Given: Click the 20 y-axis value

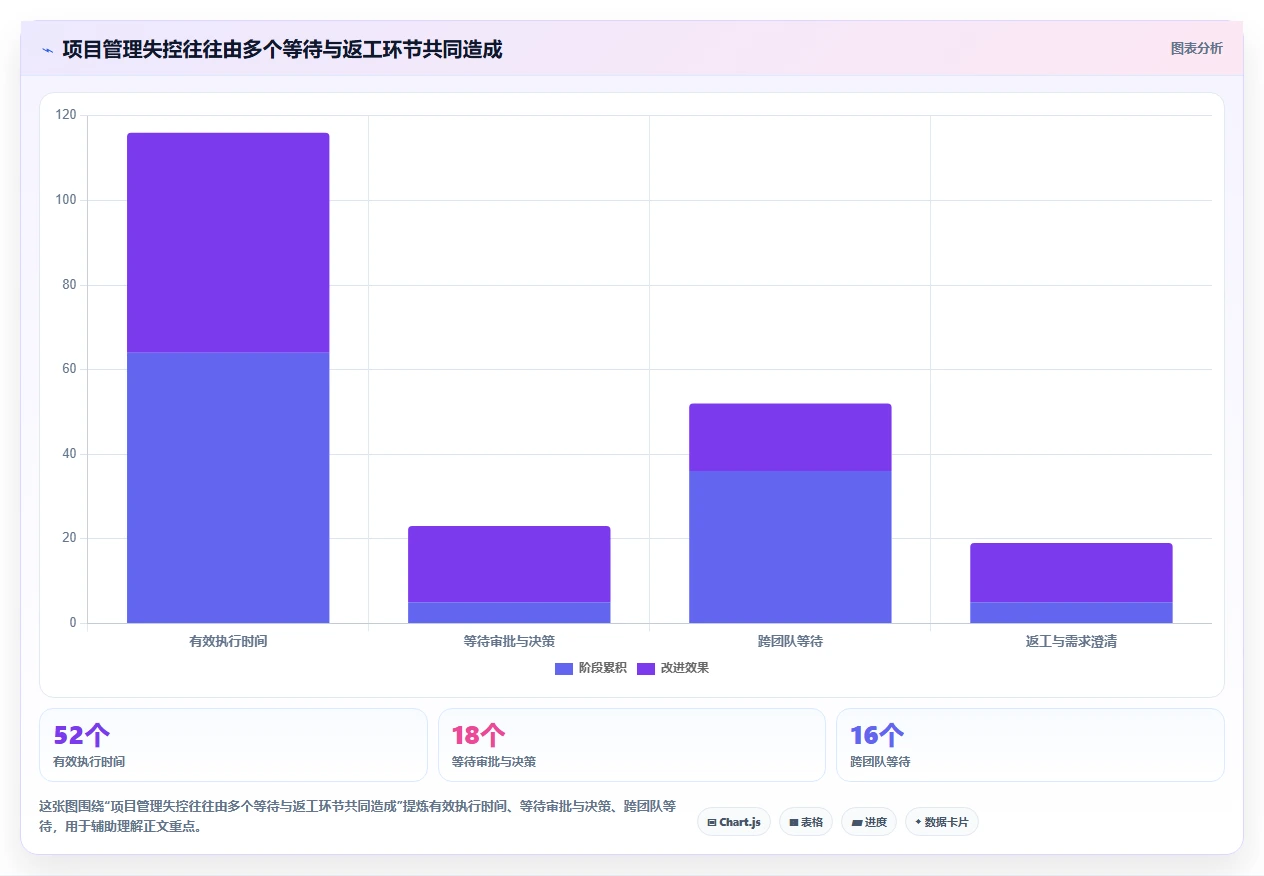Looking at the screenshot, I should (69, 538).
